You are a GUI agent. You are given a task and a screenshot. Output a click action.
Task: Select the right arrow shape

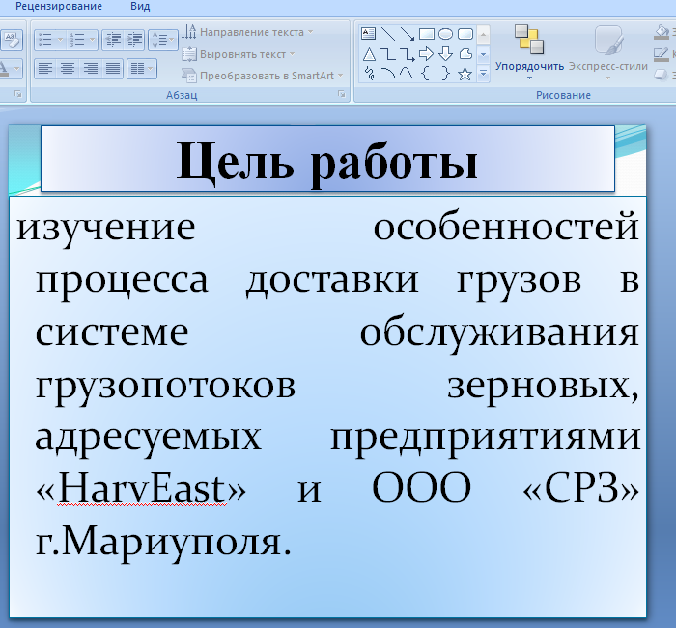click(x=426, y=54)
